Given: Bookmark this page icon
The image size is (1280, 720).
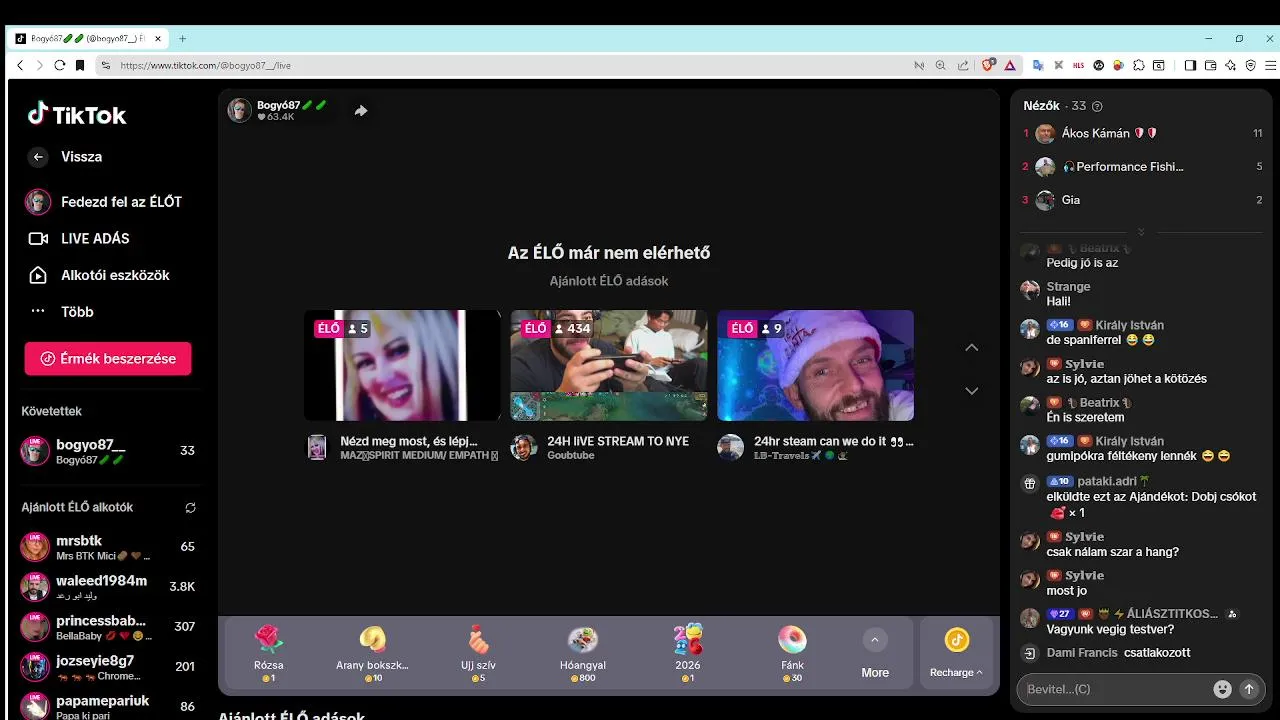Looking at the screenshot, I should click(80, 65).
